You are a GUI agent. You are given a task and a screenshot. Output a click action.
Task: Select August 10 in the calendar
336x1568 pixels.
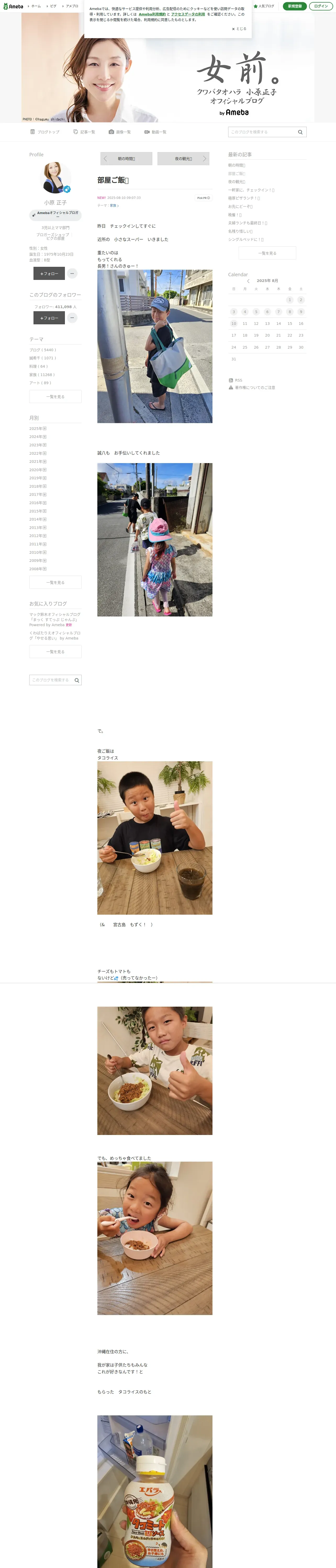pos(234,324)
